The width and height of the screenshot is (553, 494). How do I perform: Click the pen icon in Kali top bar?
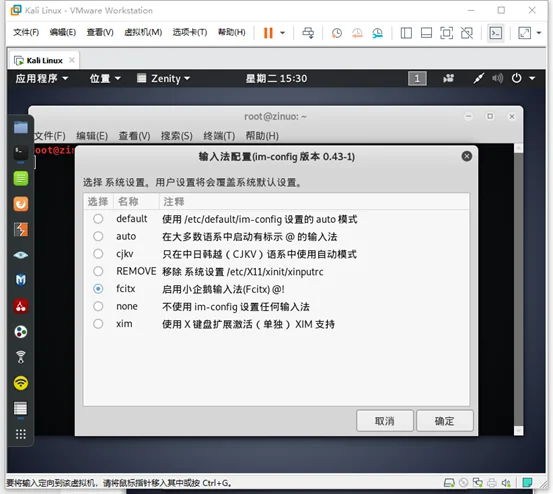pos(479,78)
